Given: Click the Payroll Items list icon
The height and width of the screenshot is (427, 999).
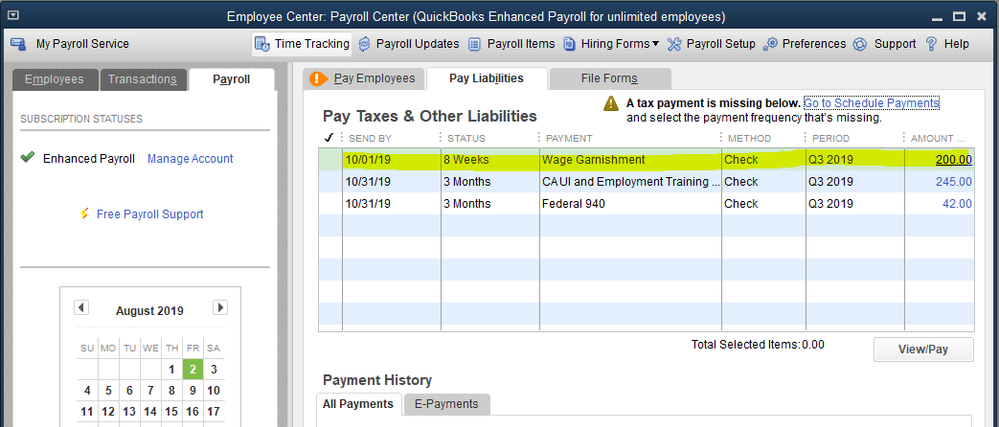Looking at the screenshot, I should (475, 44).
